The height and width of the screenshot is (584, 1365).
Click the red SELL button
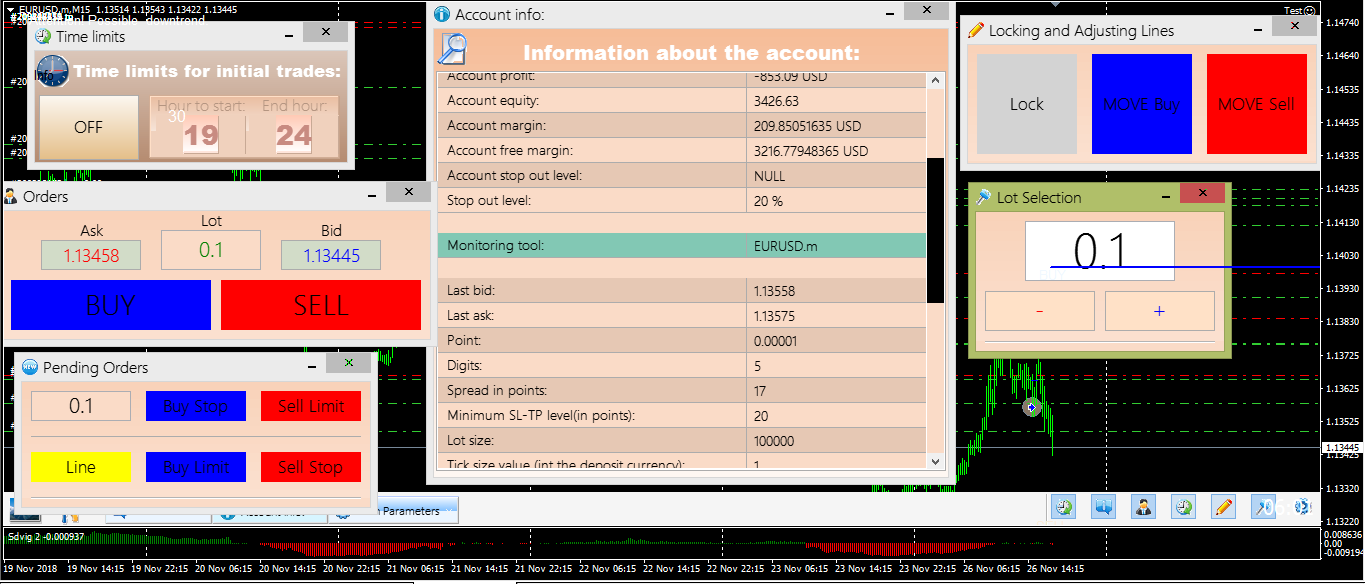click(321, 305)
